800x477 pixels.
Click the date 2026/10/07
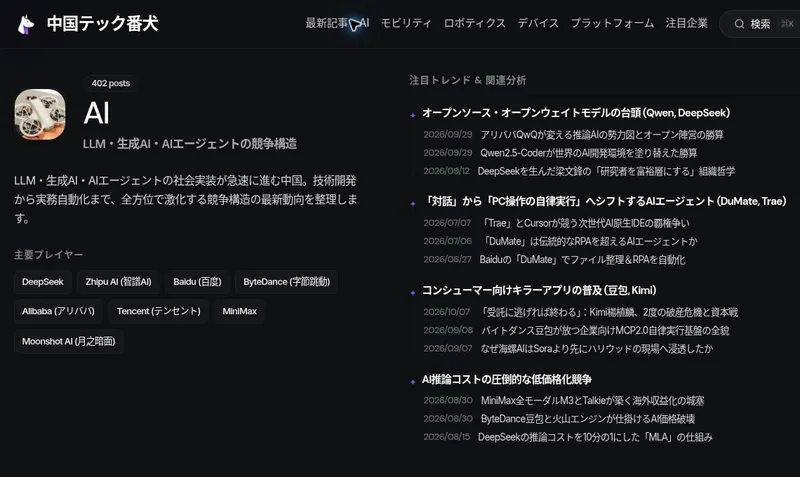446,312
